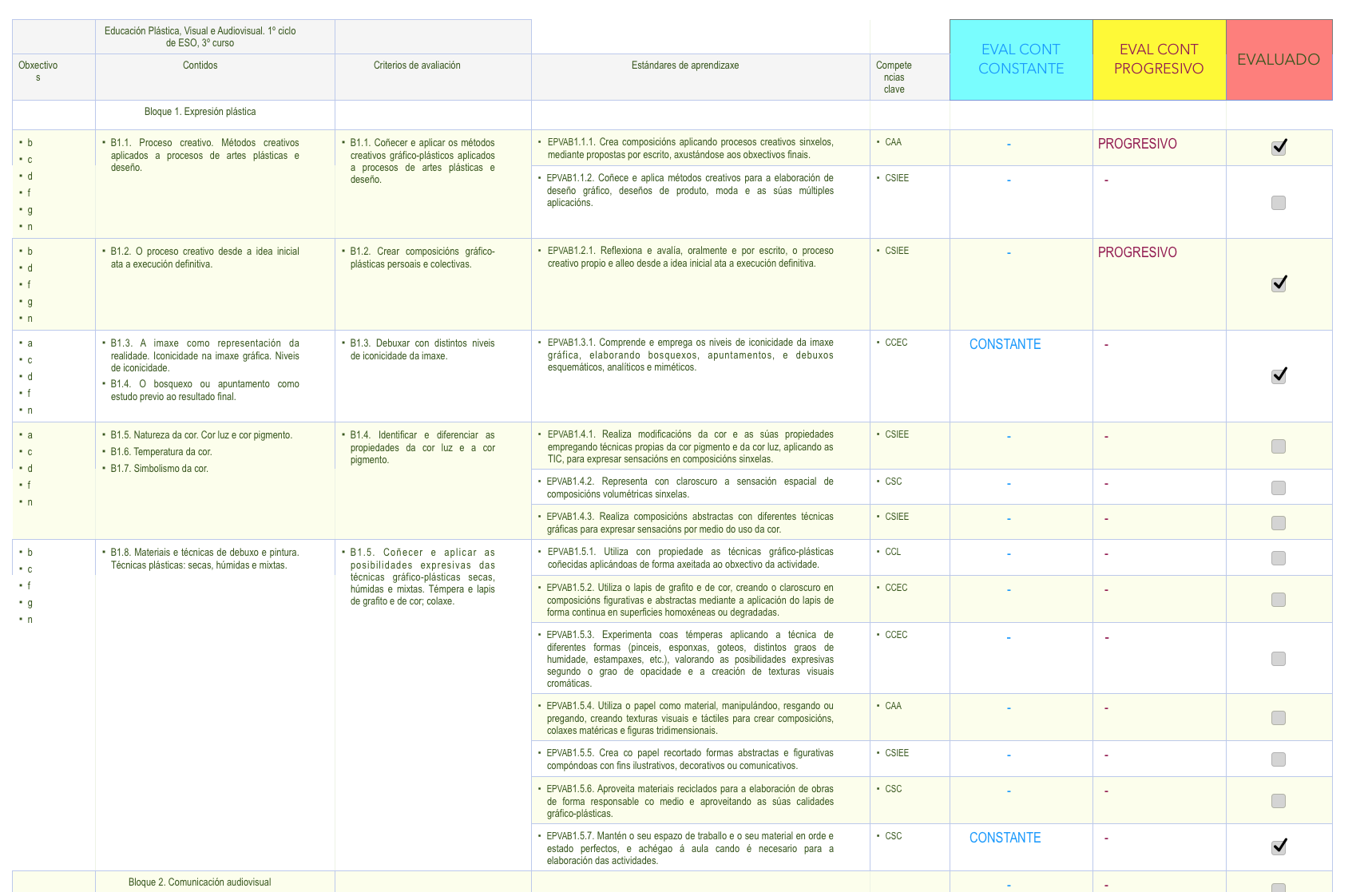
Task: Open the PROGRESIVO cell in the EPVAB1.1.1 row
Action: tap(1137, 144)
